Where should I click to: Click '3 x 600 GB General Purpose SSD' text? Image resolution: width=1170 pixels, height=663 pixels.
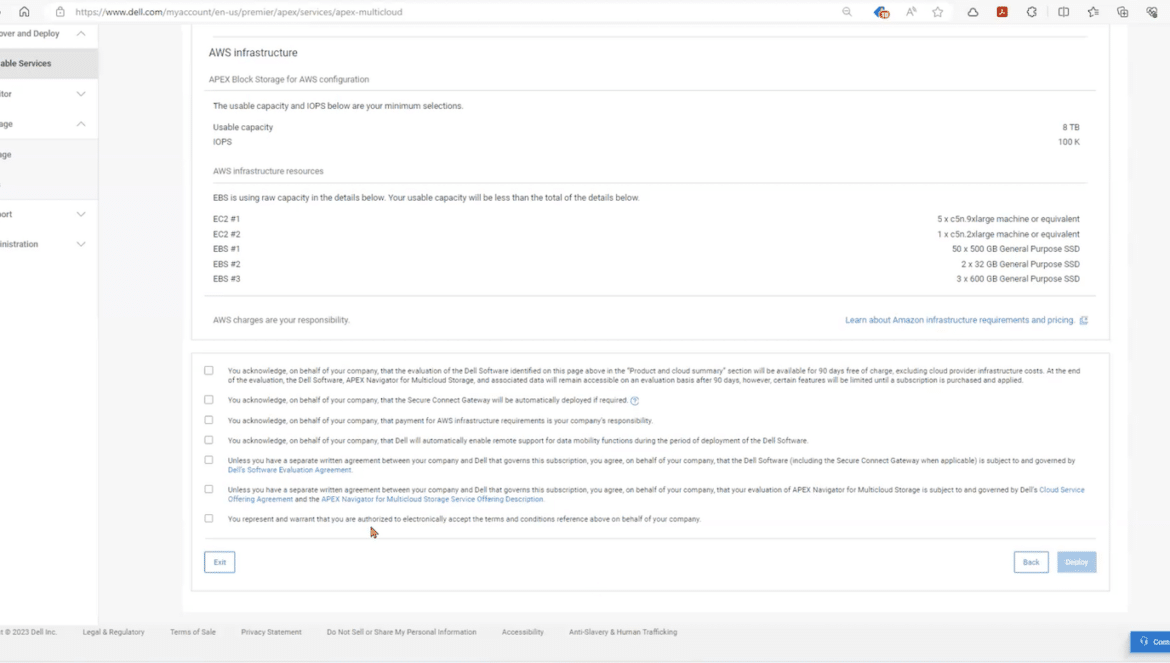click(x=1018, y=279)
